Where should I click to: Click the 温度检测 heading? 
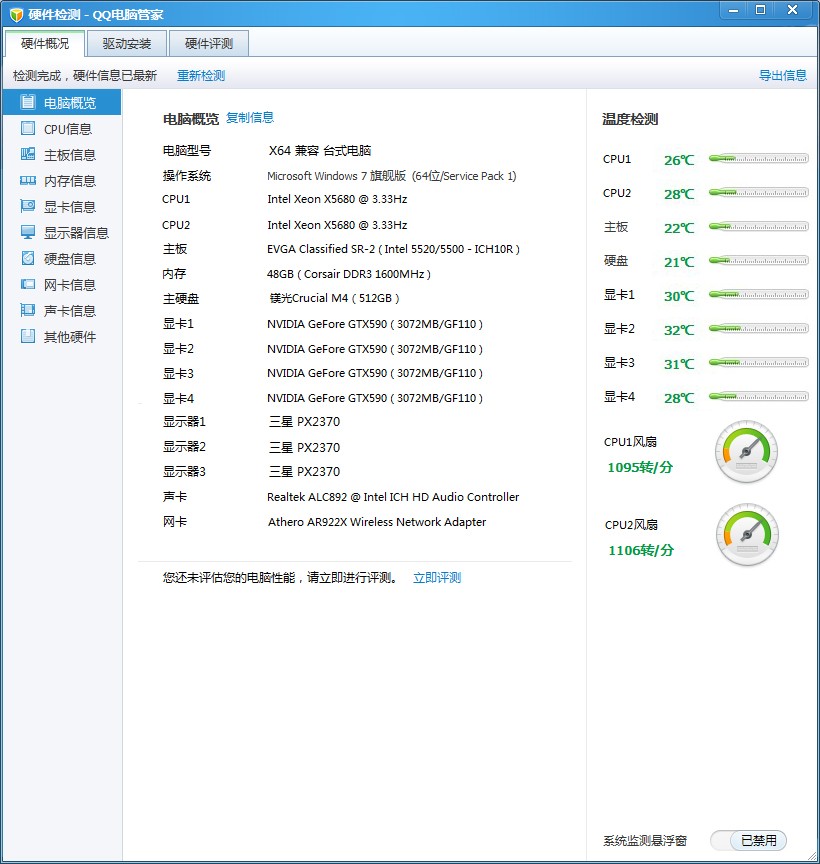630,119
